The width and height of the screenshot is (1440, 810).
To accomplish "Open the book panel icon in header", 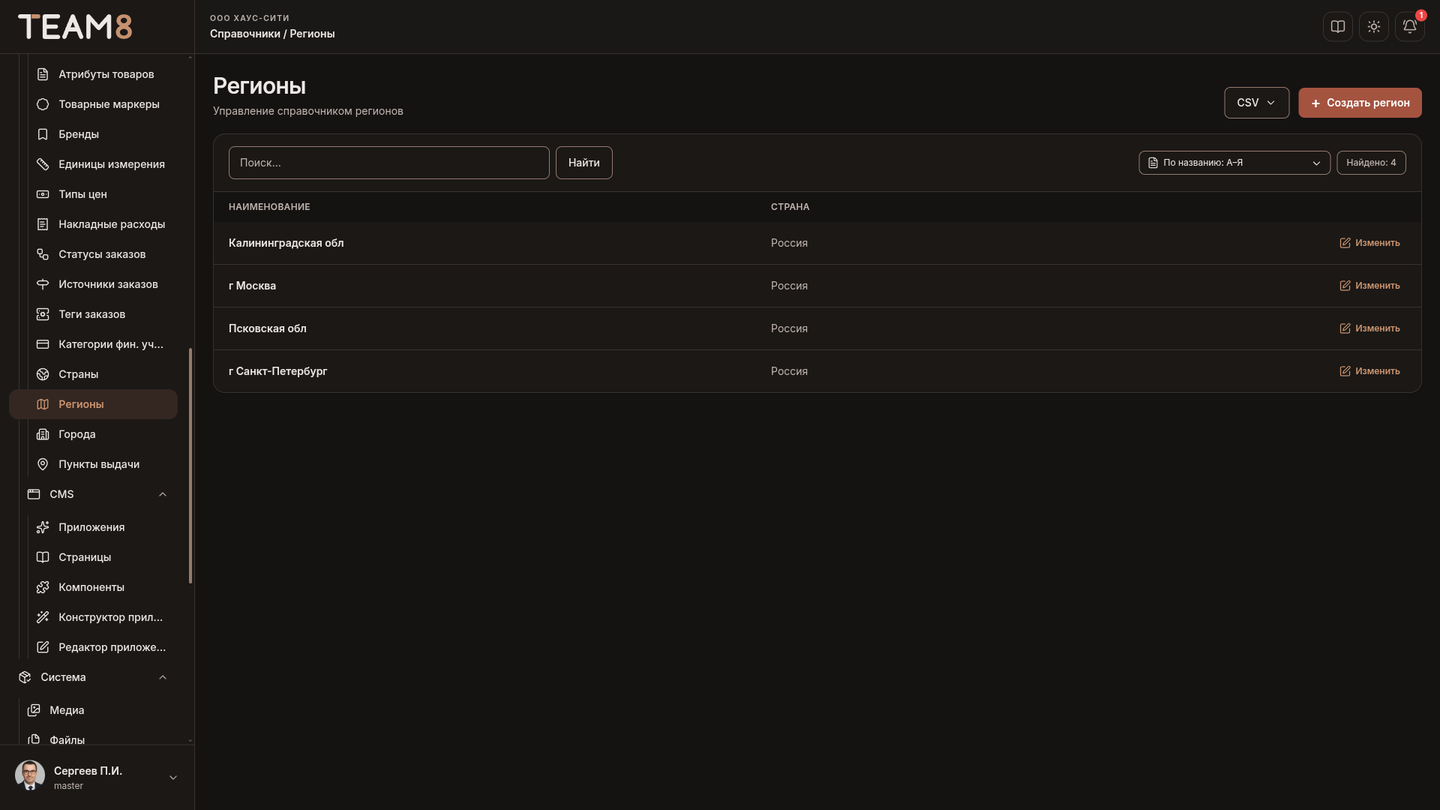I will point(1338,27).
